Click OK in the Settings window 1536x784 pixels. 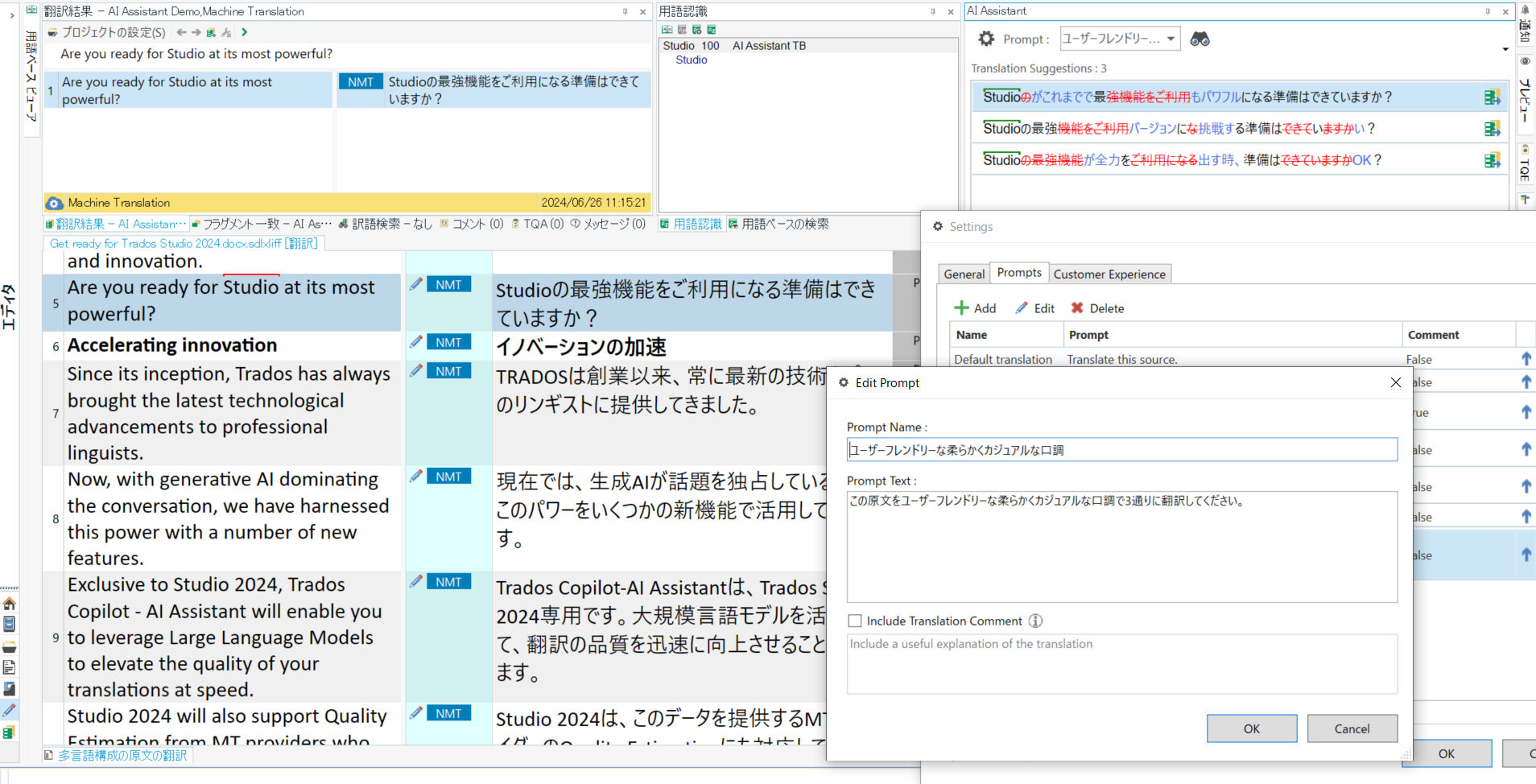click(1447, 753)
